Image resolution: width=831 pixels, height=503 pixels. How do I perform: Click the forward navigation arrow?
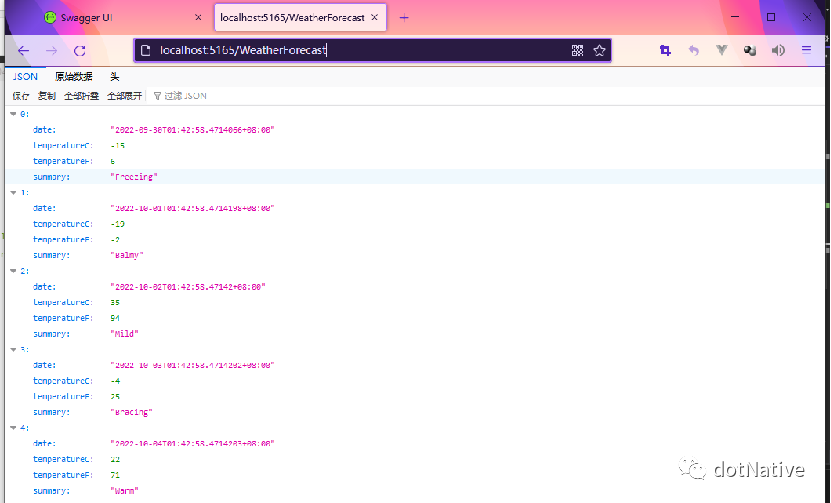pyautogui.click(x=51, y=51)
